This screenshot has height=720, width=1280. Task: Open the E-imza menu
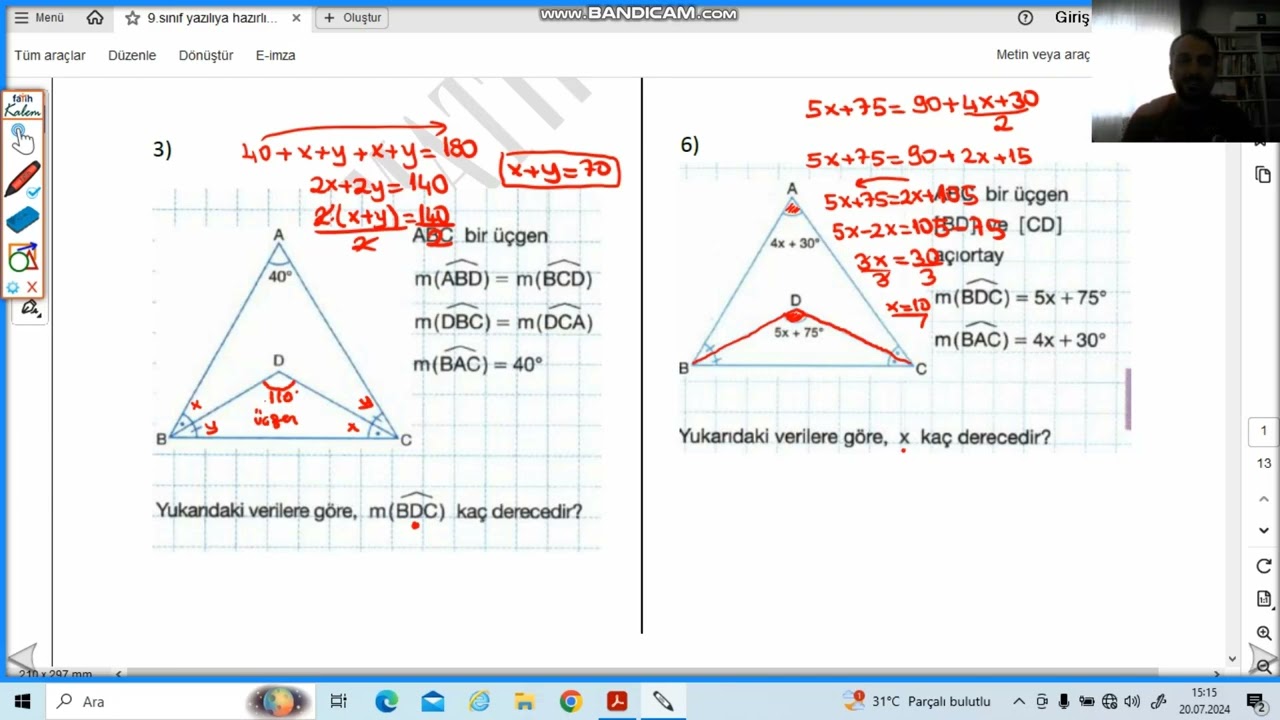pyautogui.click(x=275, y=55)
